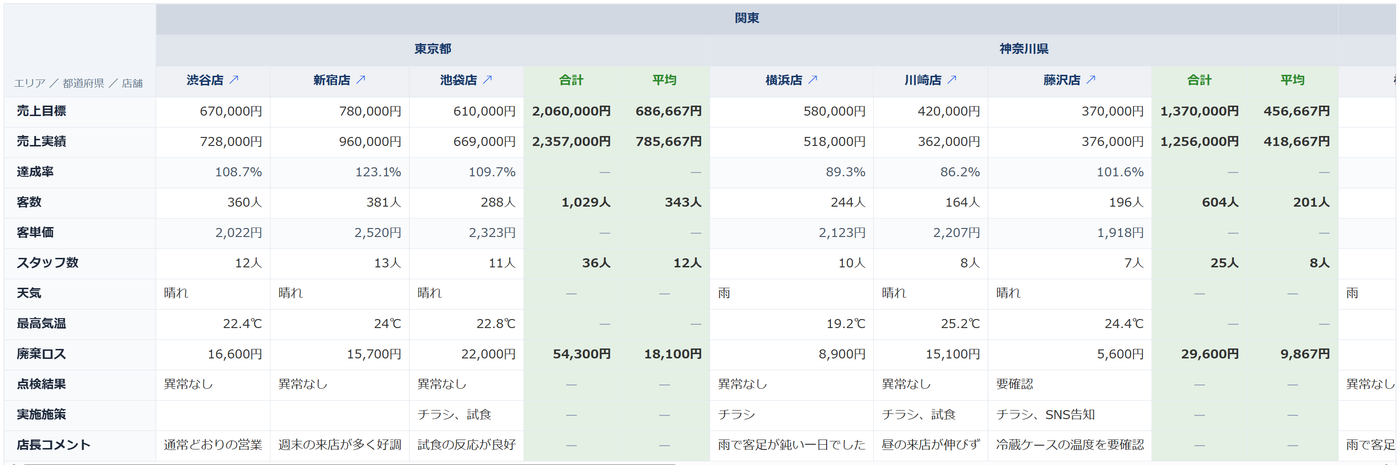Click the 670,000円 sales target cell
Screen dimensions: 1400x465
coord(213,111)
